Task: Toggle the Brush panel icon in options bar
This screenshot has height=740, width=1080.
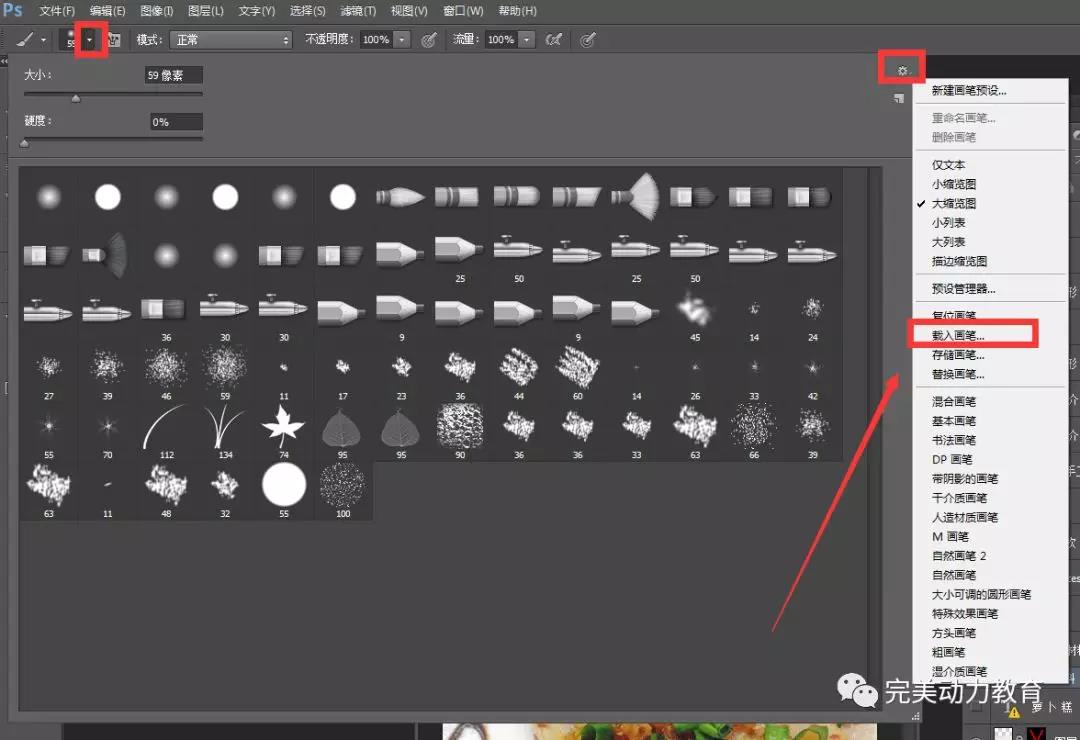Action: [x=115, y=40]
